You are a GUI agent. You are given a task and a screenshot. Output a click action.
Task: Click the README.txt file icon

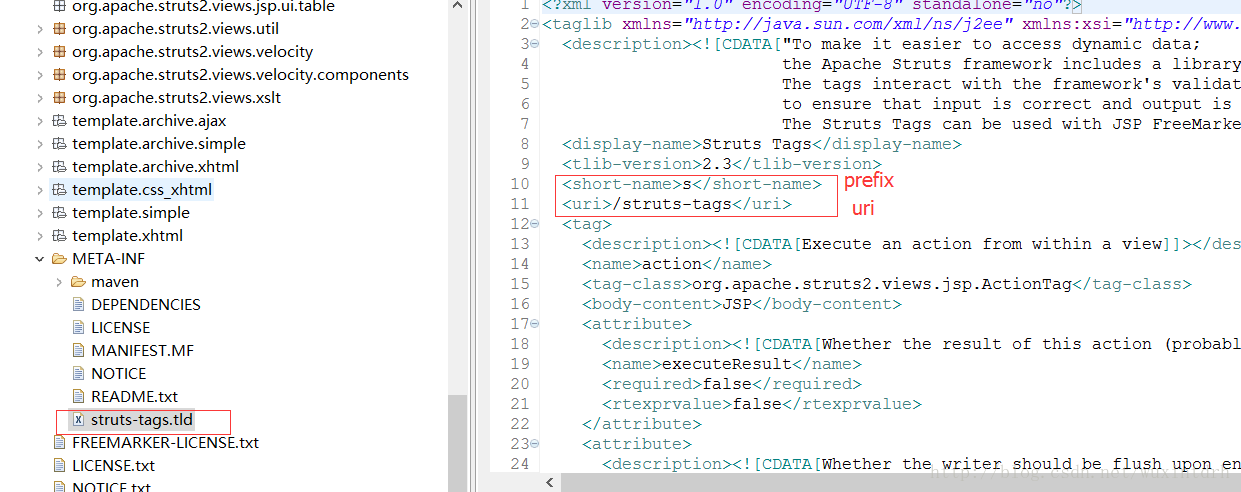point(79,397)
